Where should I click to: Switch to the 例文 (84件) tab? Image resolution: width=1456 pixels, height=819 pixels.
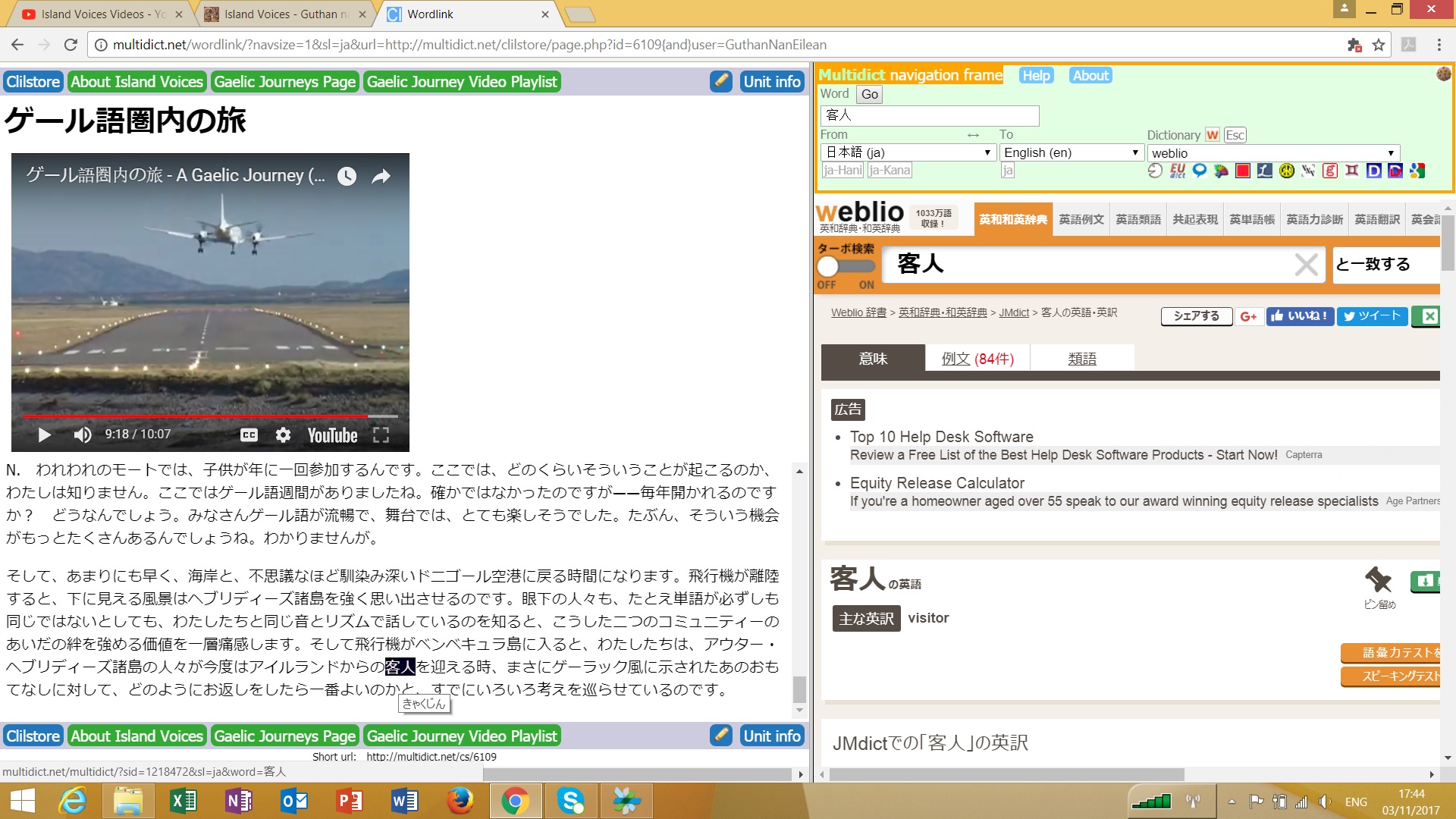[977, 359]
